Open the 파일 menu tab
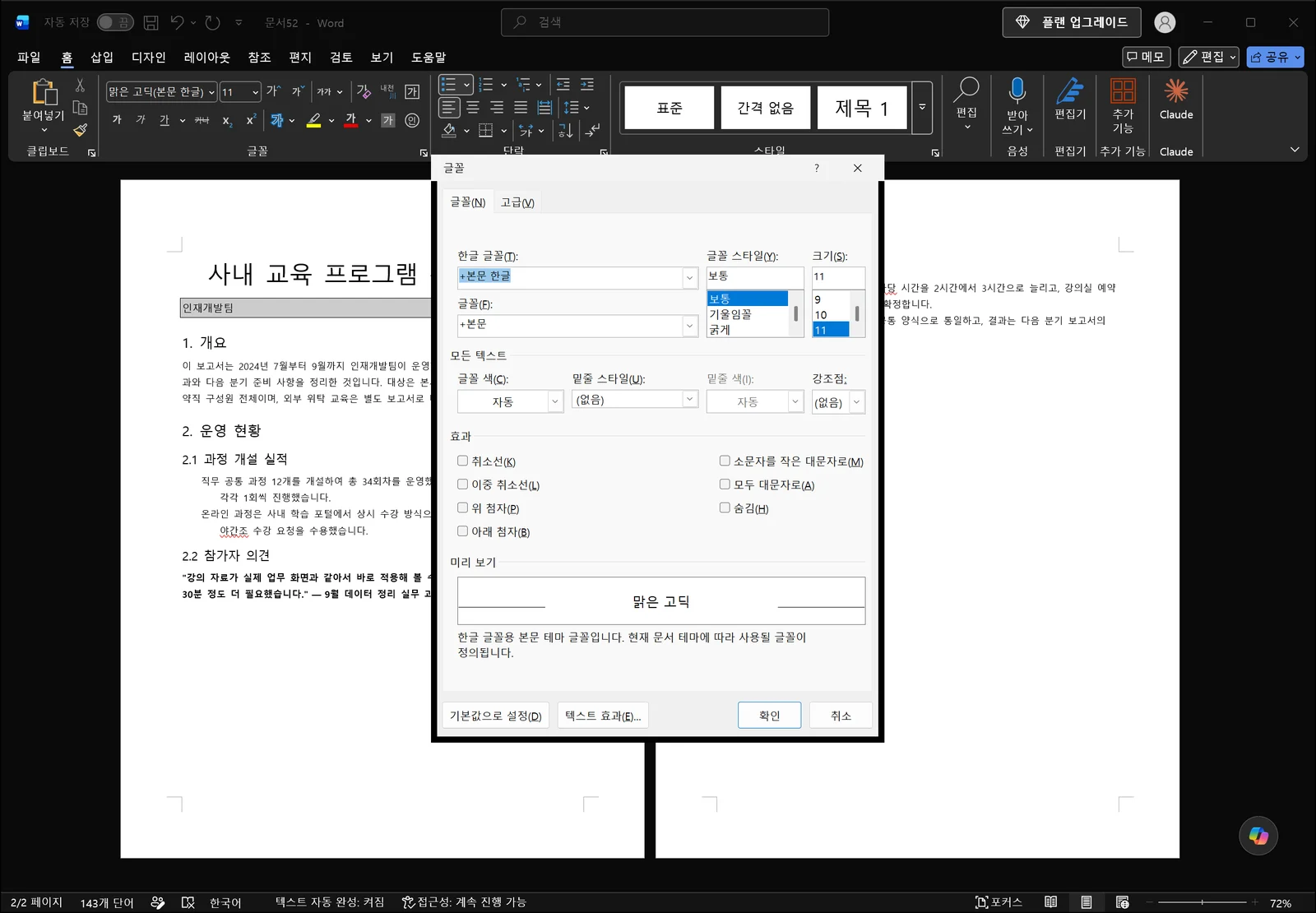This screenshot has width=1316, height=913. click(x=29, y=58)
